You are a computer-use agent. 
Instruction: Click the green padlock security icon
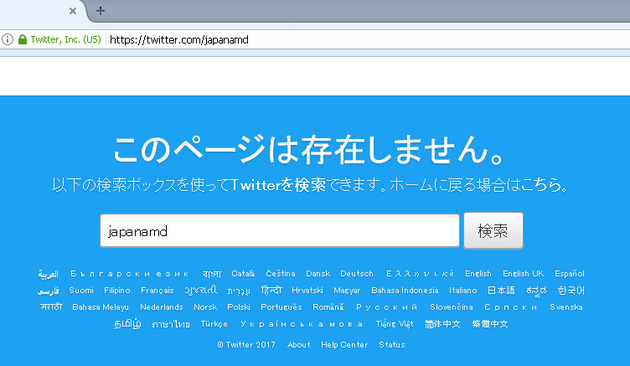click(22, 39)
